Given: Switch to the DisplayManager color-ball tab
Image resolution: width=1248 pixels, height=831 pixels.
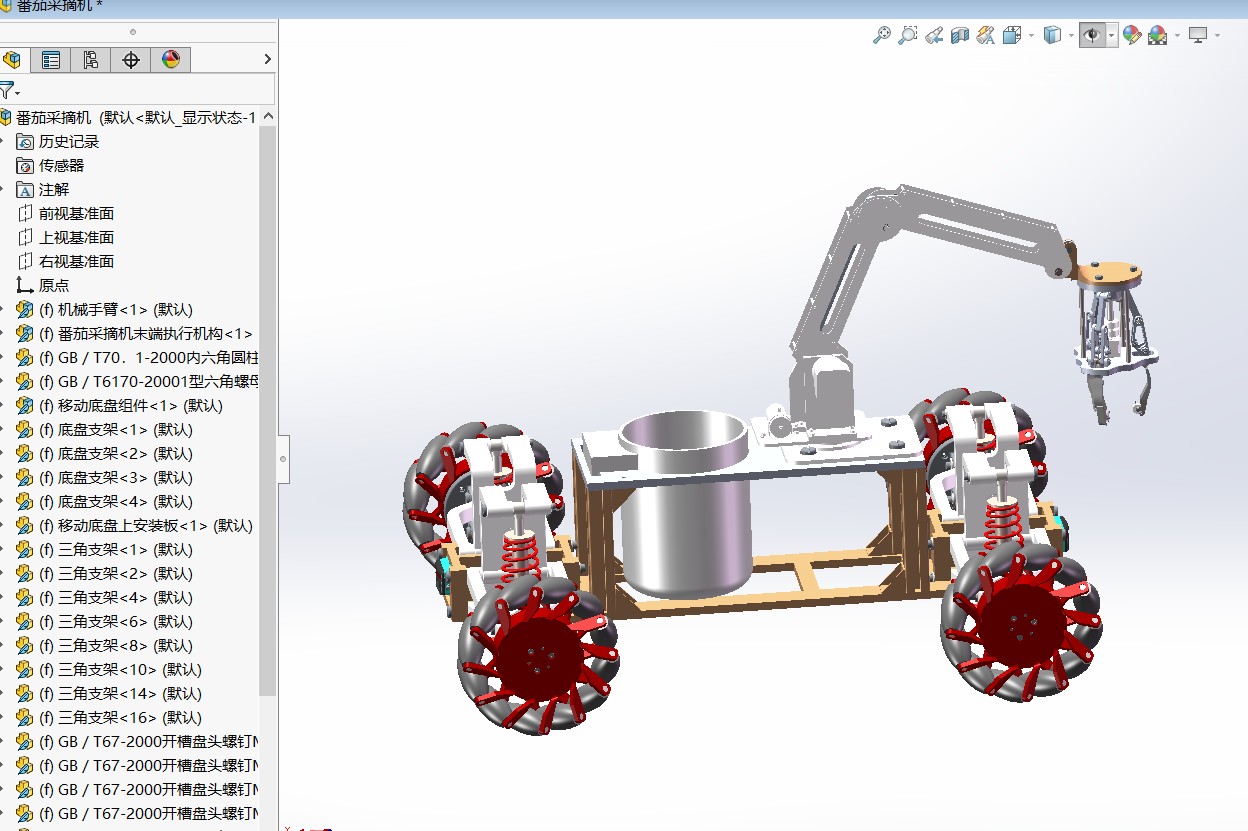Looking at the screenshot, I should pyautogui.click(x=170, y=60).
